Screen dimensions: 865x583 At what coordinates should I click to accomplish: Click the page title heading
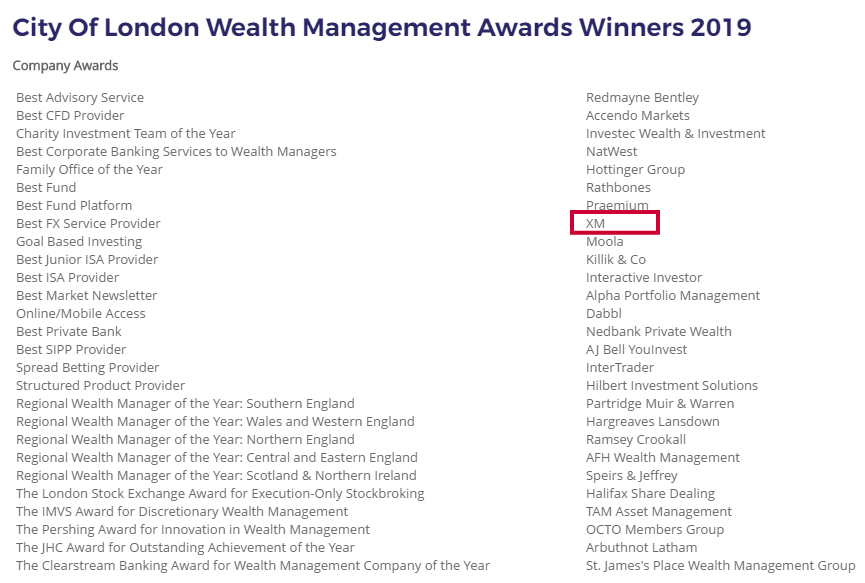(382, 28)
